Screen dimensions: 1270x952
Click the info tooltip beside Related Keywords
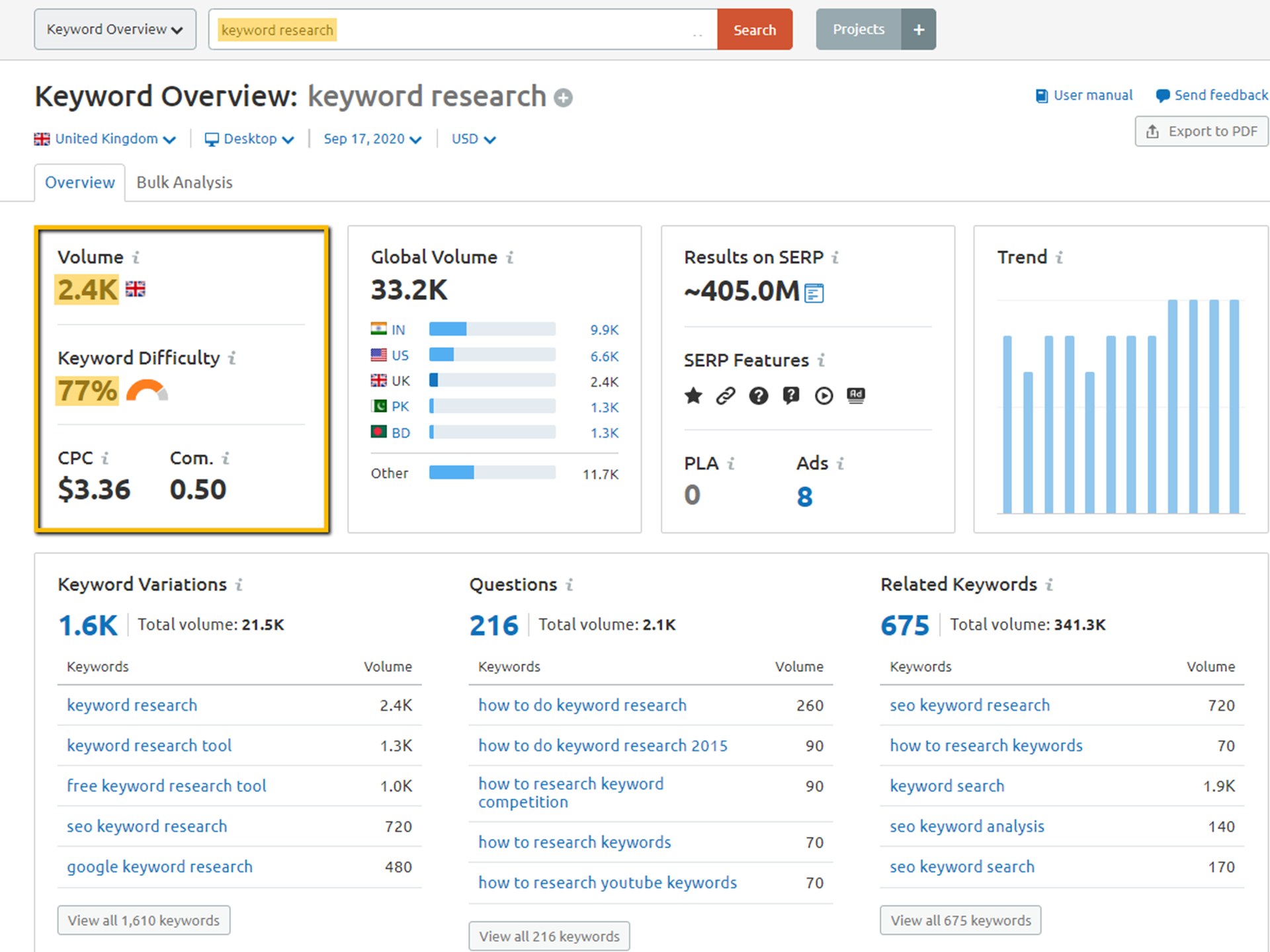(1050, 584)
